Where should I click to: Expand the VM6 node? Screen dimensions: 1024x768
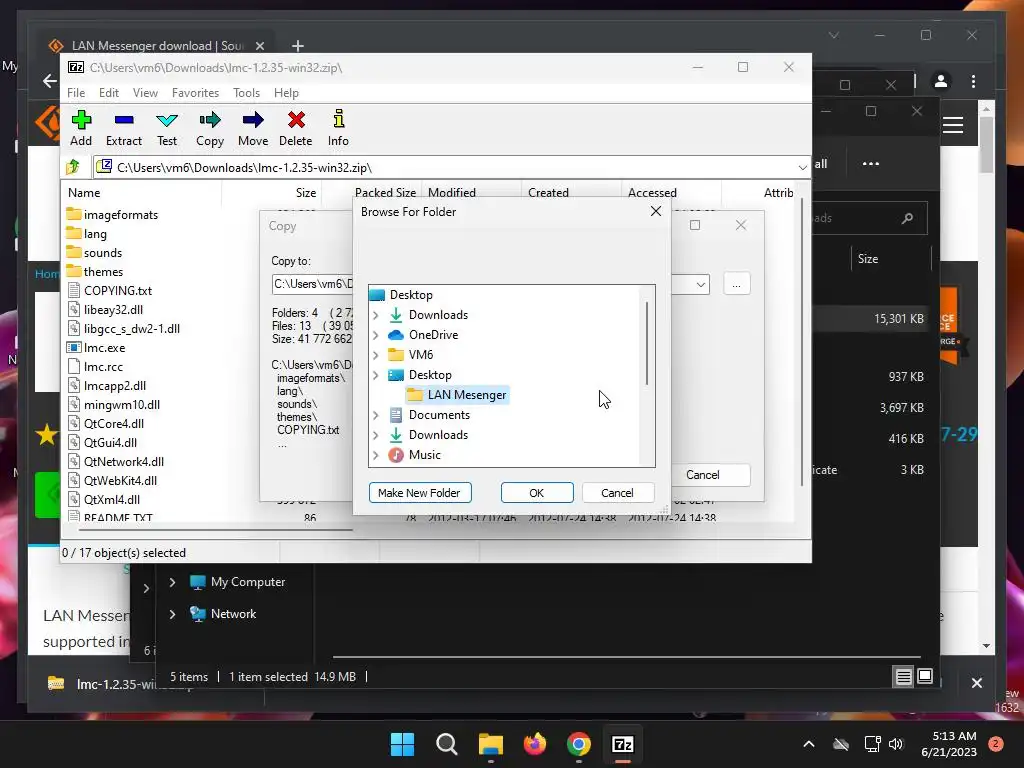pos(376,355)
